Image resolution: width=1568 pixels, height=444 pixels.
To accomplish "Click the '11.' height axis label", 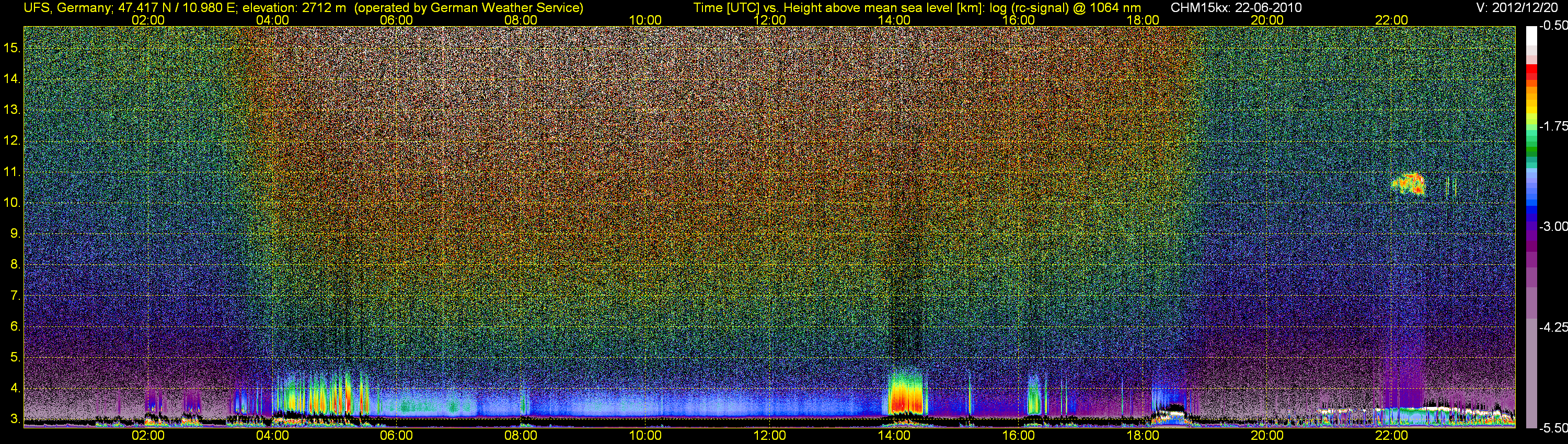I will [x=11, y=172].
